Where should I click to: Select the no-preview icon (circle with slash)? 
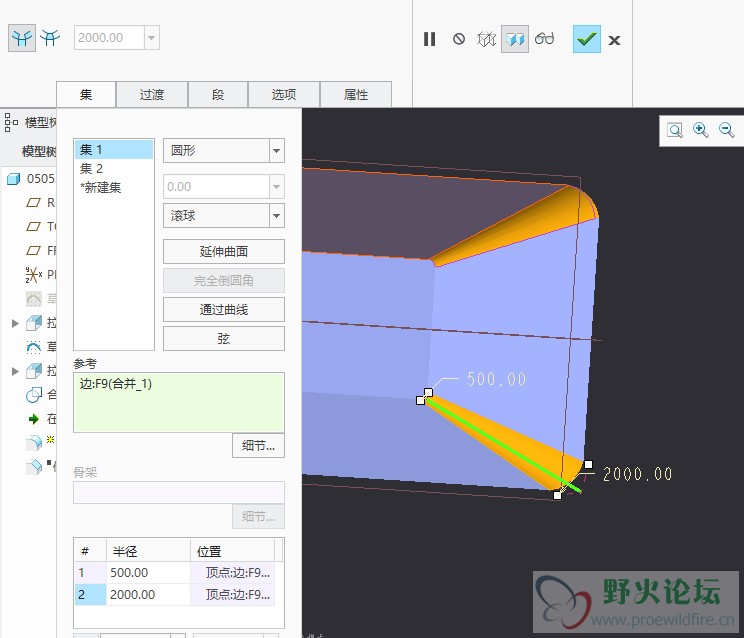(459, 39)
